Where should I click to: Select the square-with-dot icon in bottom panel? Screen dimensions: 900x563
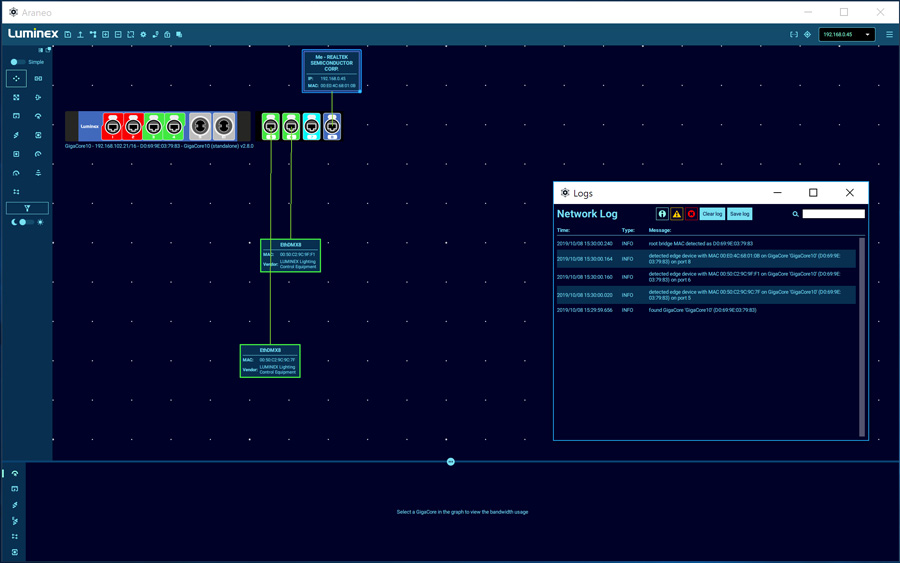coord(15,552)
